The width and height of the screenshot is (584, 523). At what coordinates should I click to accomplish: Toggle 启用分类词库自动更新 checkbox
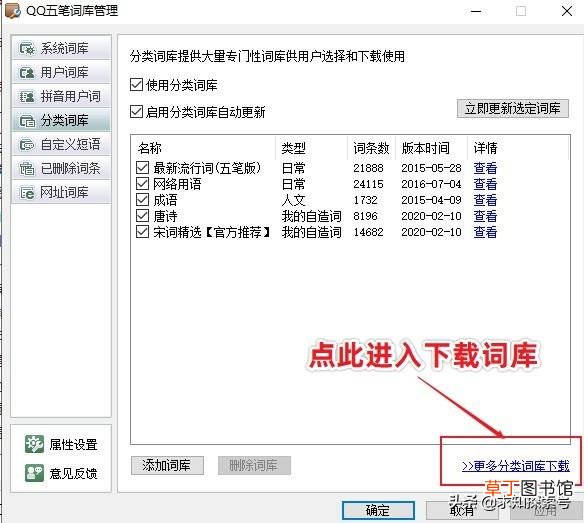[x=136, y=111]
